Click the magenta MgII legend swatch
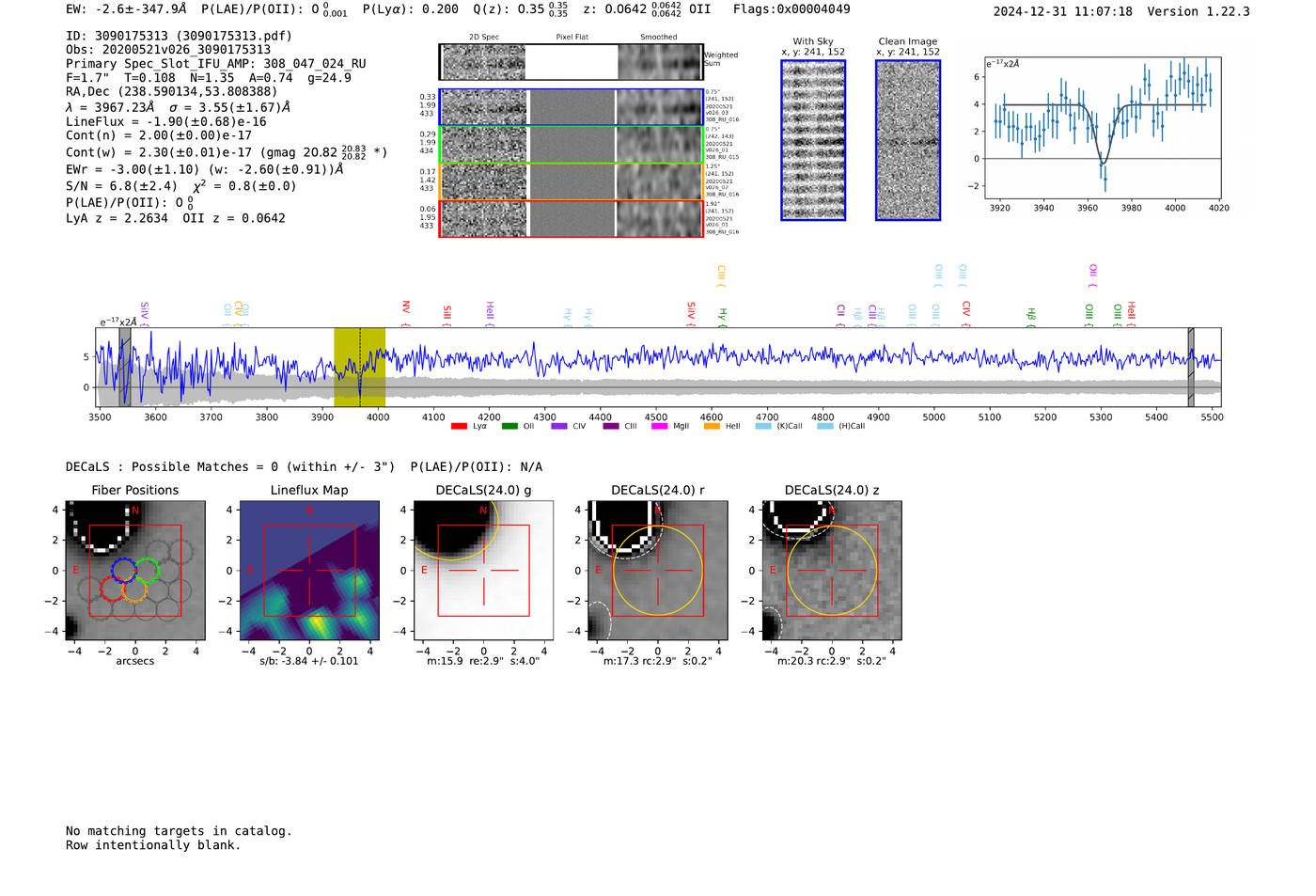This screenshot has width=1316, height=896. tap(659, 426)
